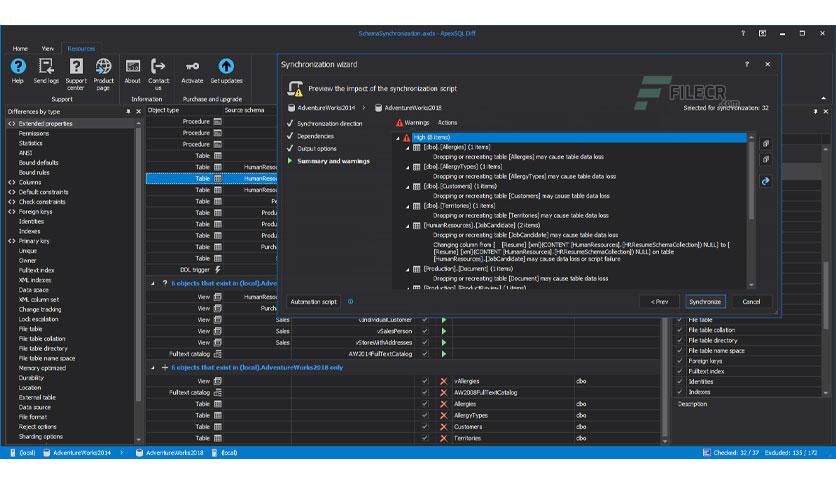Click the wizard help question mark
The height and width of the screenshot is (484, 836).
746,64
